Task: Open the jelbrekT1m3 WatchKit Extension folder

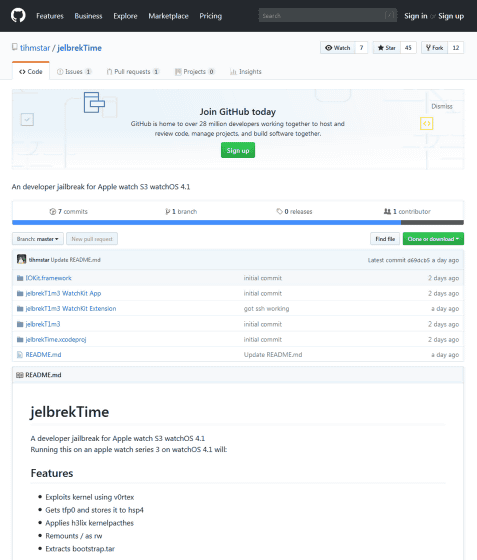Action: (x=71, y=309)
